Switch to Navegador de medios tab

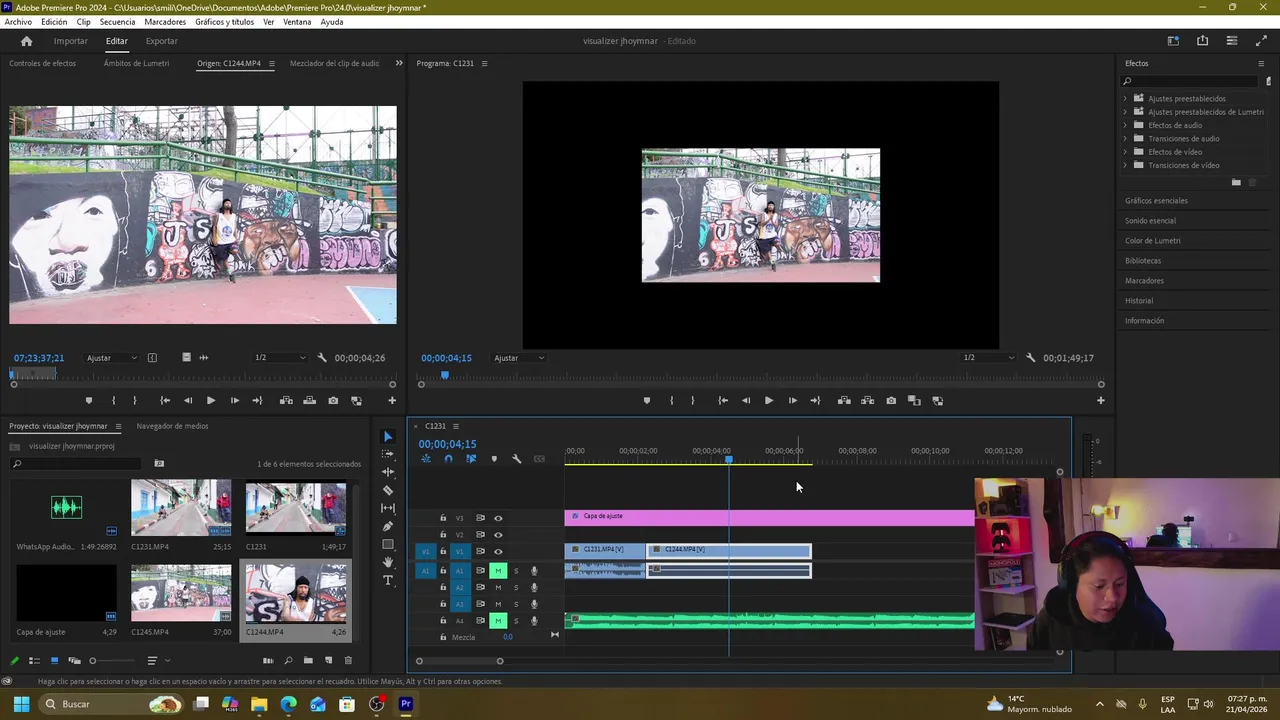(172, 426)
